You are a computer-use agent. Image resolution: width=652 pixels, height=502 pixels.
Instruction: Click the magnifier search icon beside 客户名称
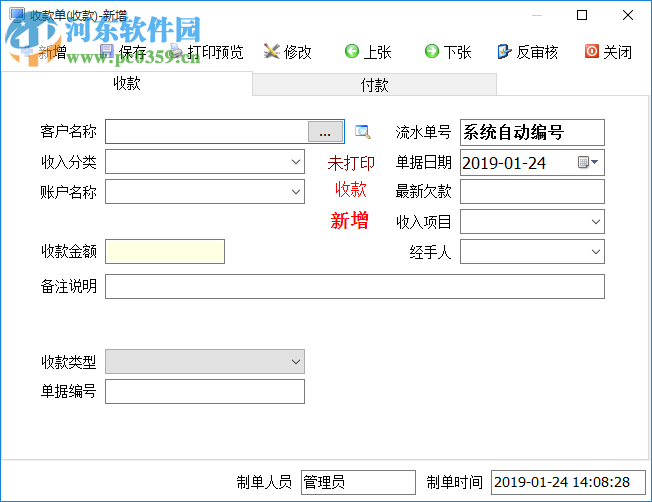363,132
